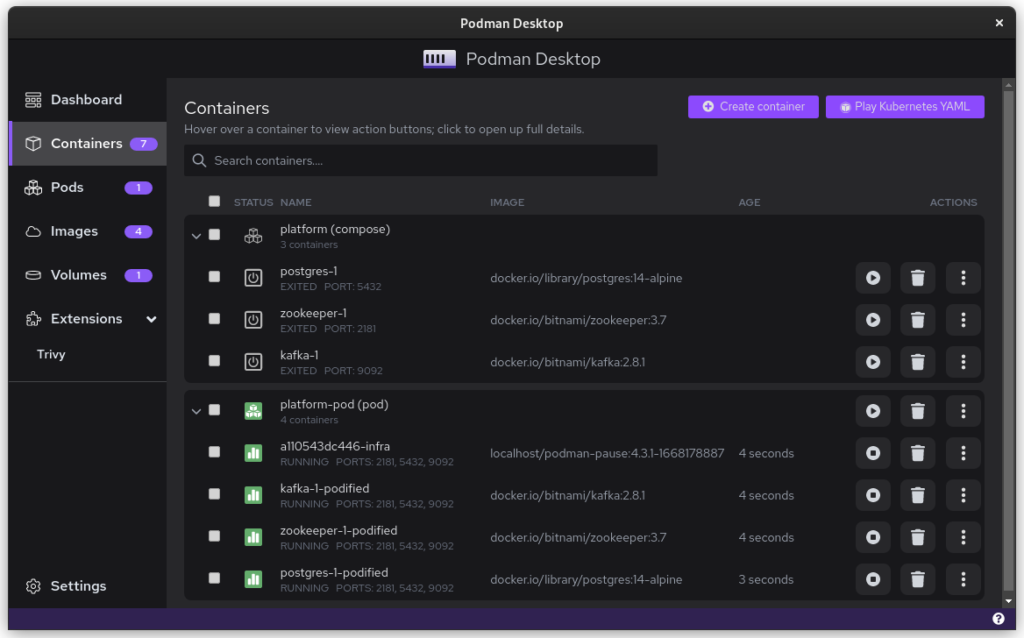Open more actions for zookeeper-1-podified
Image resolution: width=1024 pixels, height=638 pixels.
click(963, 538)
